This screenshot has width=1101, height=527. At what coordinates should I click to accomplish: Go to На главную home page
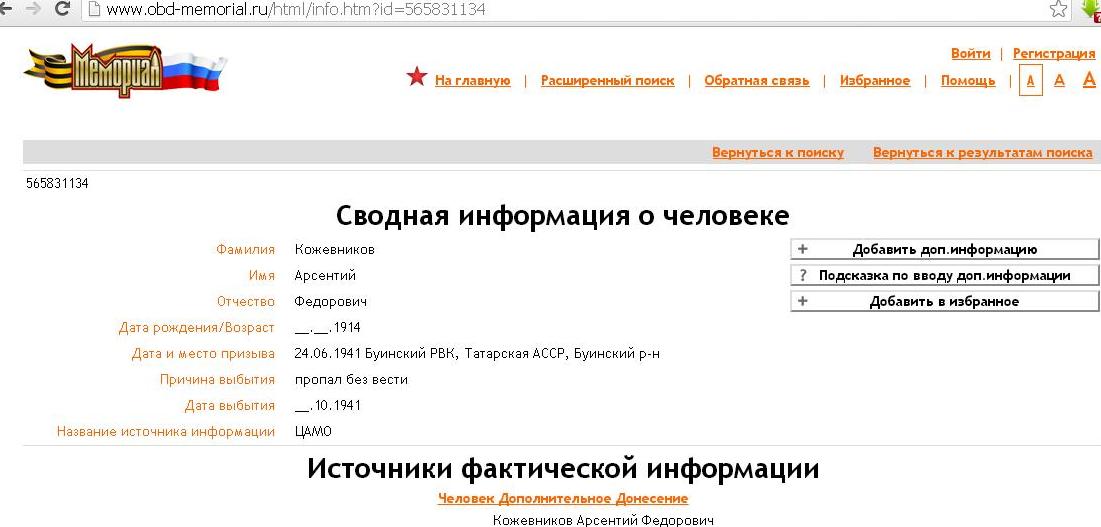point(472,81)
